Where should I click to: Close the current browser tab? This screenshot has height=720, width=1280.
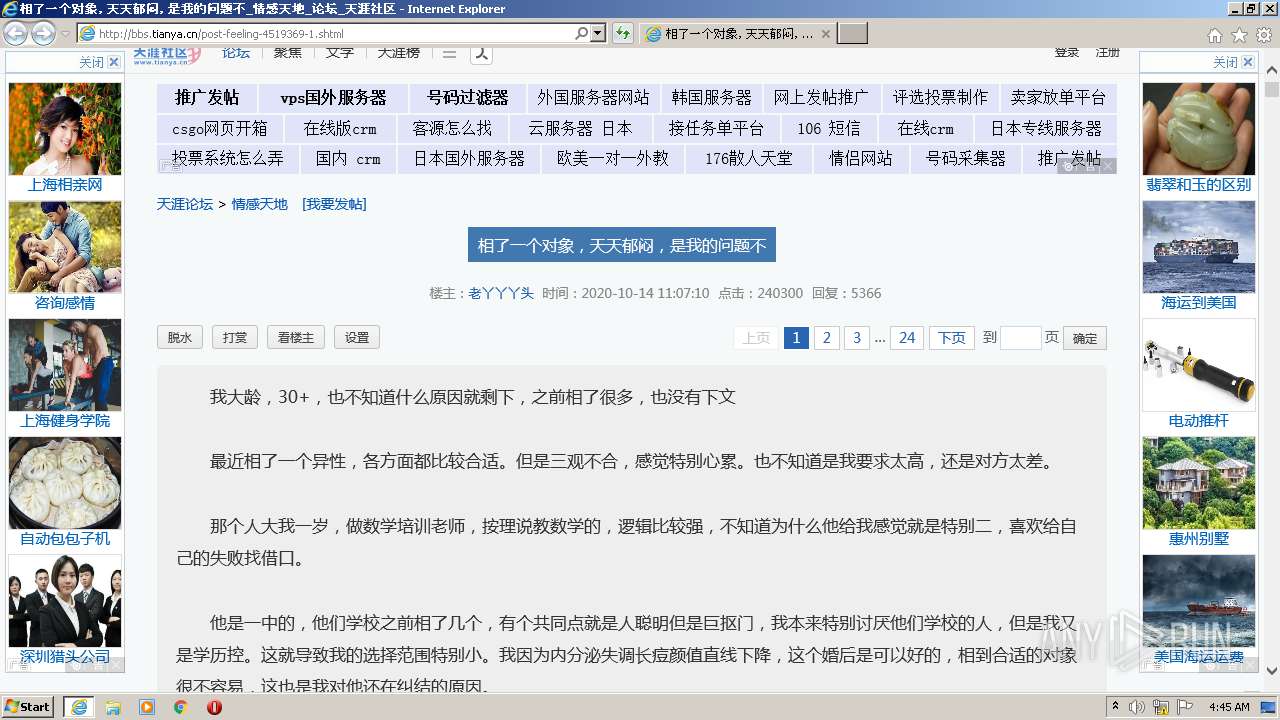click(x=826, y=34)
